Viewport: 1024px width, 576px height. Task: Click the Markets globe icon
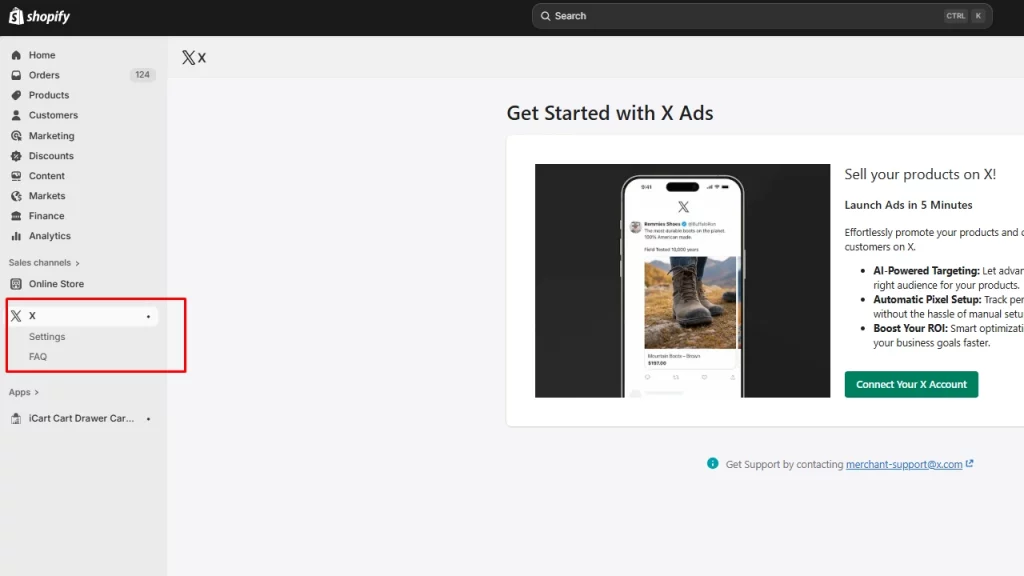click(16, 196)
